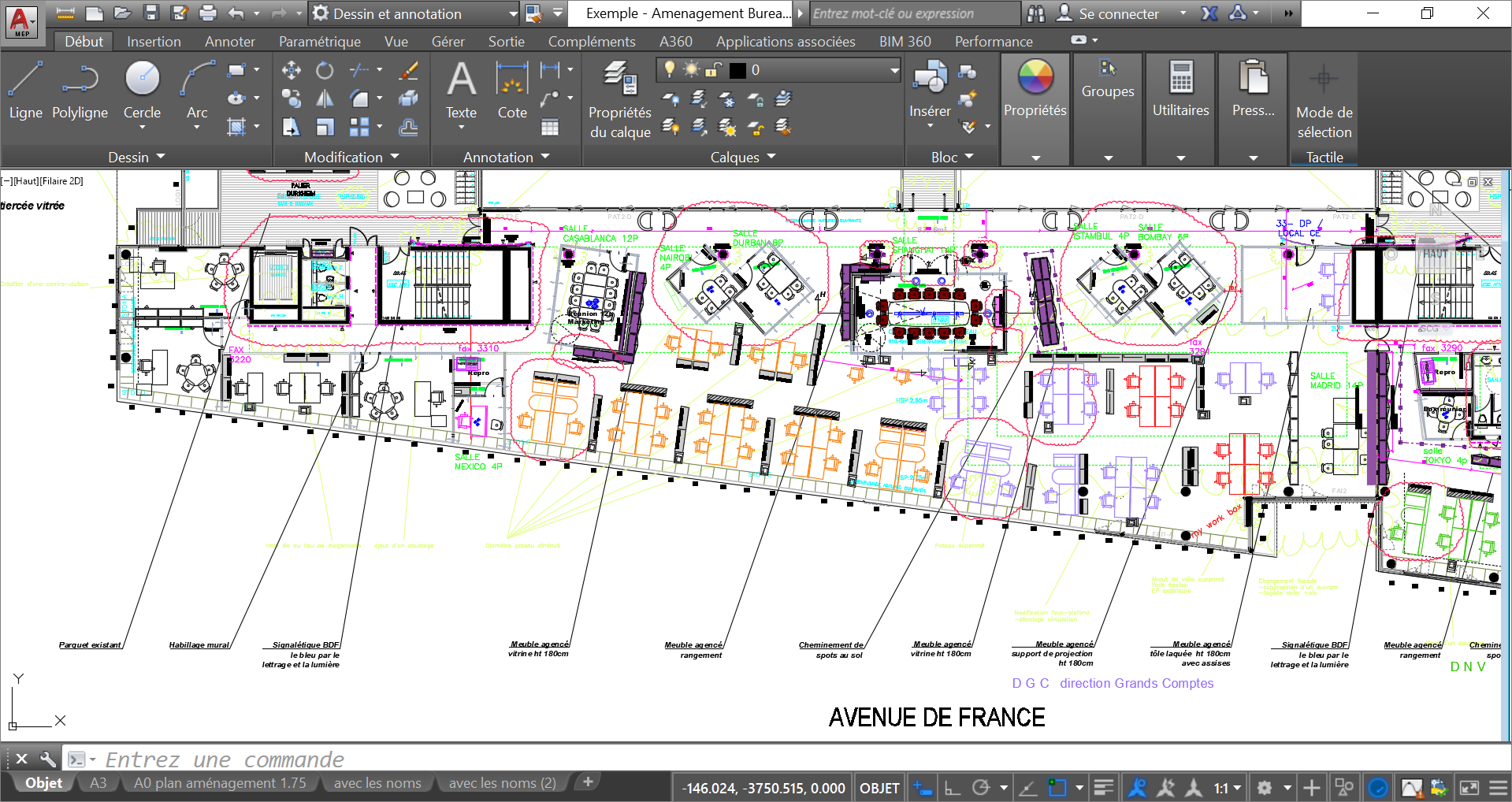Add a new layout with plus button

tap(587, 782)
